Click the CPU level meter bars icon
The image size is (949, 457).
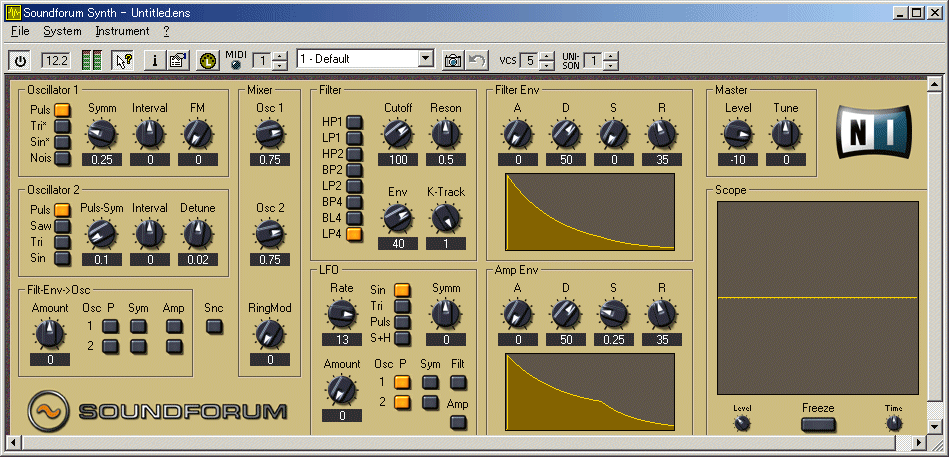pyautogui.click(x=91, y=60)
